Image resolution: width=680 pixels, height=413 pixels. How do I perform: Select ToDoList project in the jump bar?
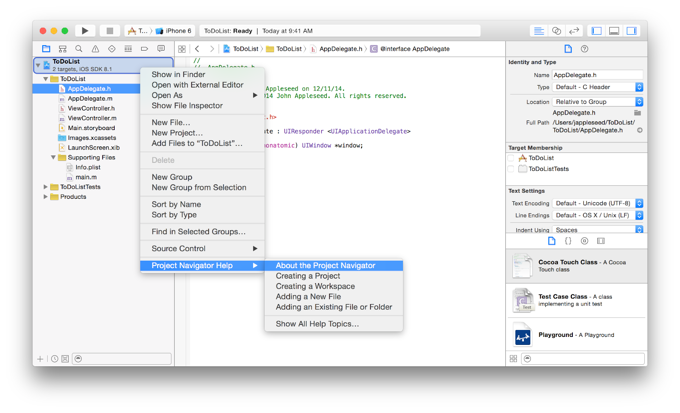[x=241, y=49]
